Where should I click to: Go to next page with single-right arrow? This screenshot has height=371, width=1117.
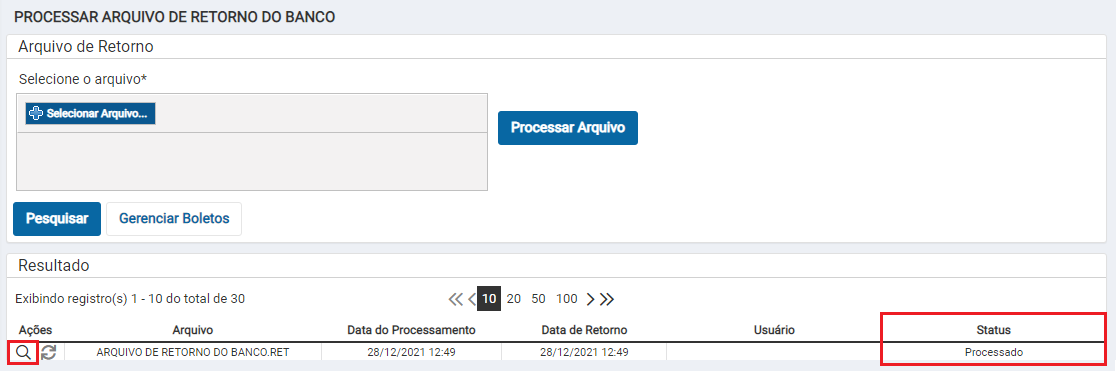pos(590,299)
